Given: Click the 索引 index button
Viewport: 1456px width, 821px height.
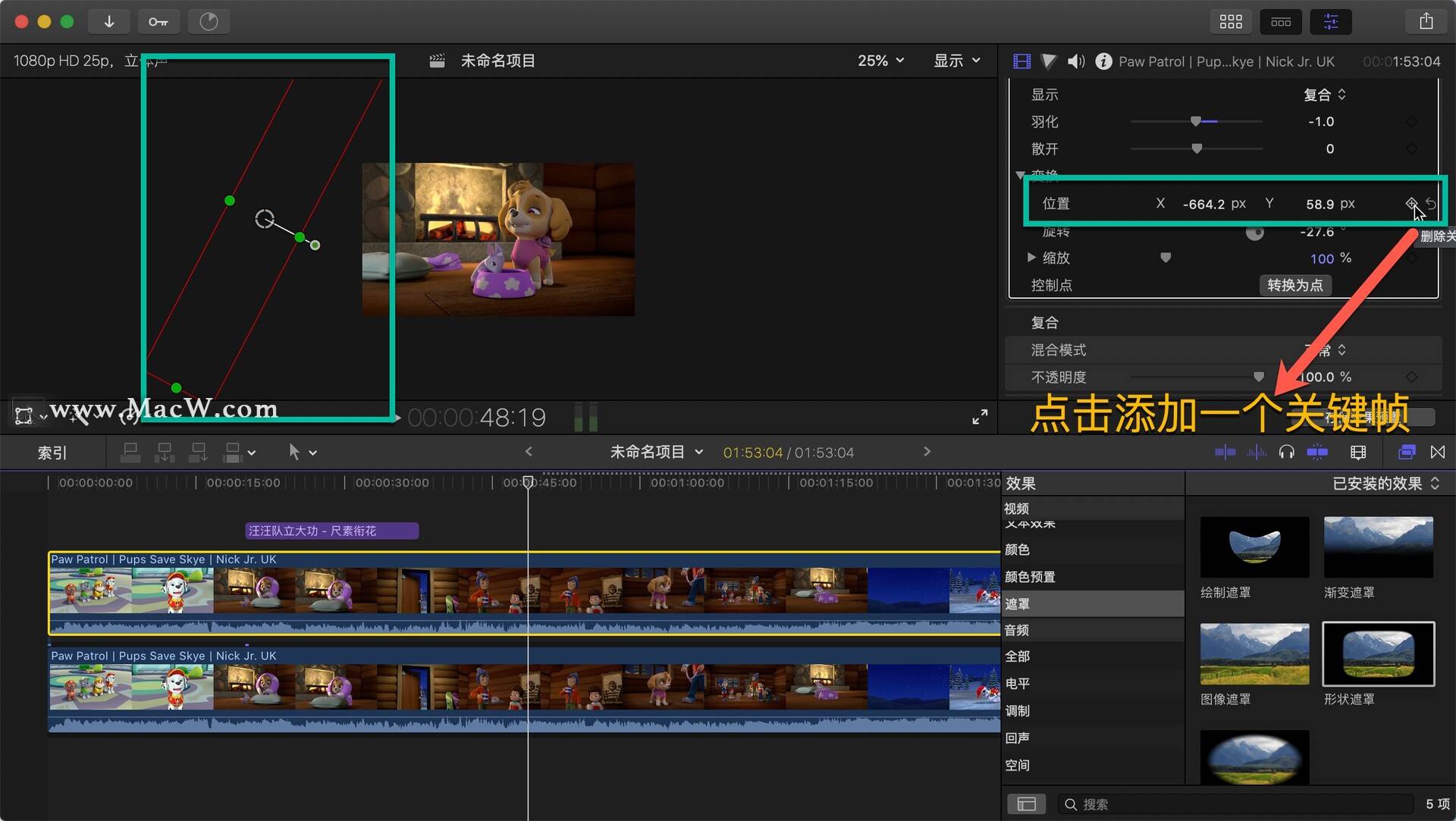Looking at the screenshot, I should click(x=52, y=453).
